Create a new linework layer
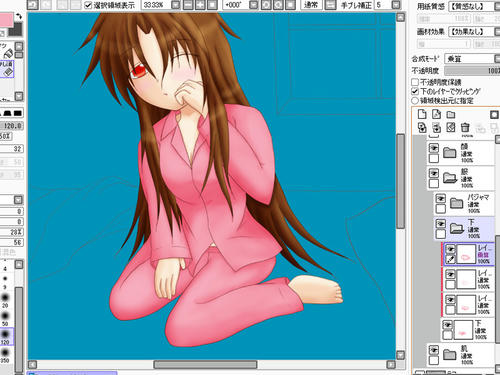The image size is (500, 375). (436, 114)
